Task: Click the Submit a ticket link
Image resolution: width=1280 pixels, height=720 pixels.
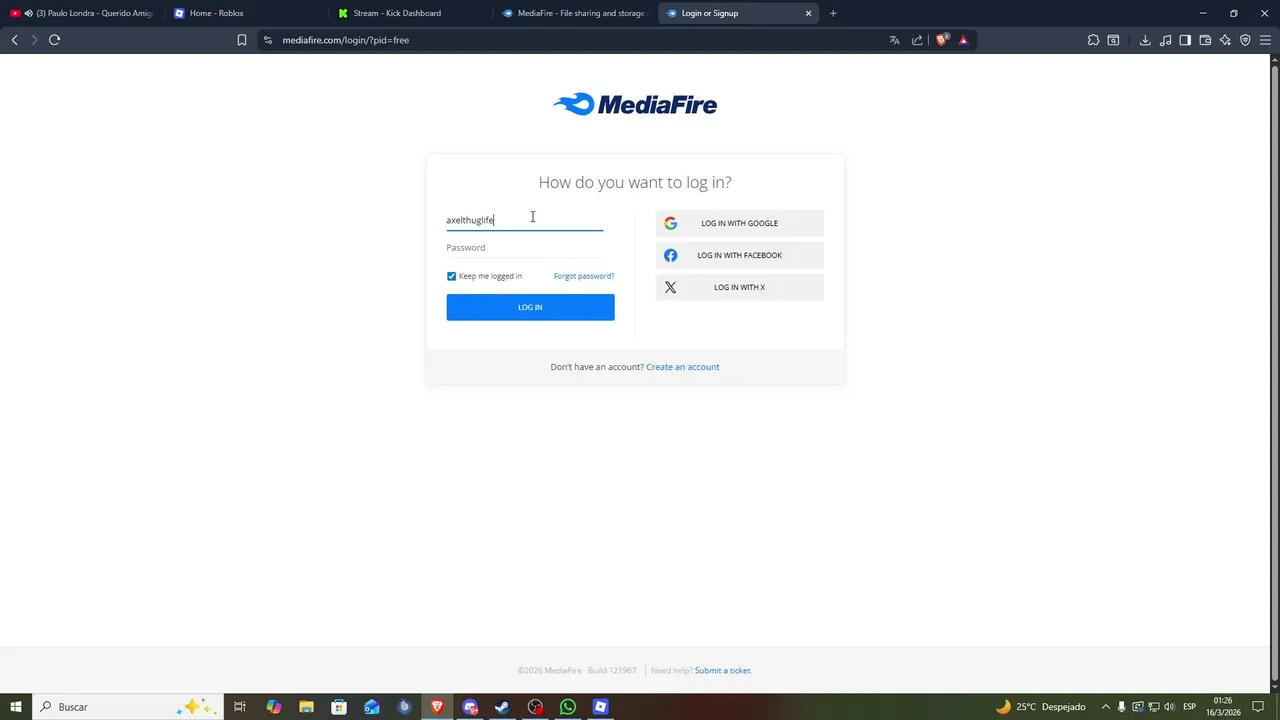Action: tap(723, 671)
